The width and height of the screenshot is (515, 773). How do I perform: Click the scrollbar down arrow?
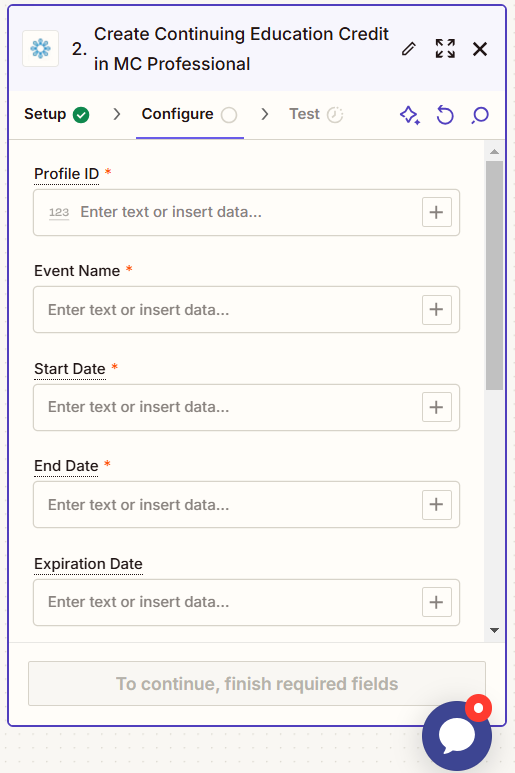coord(494,630)
